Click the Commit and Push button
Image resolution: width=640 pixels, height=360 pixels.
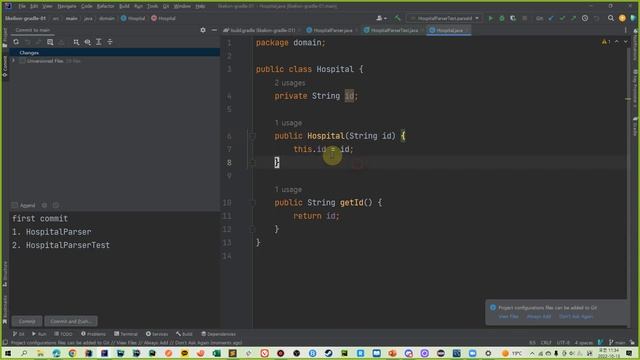pos(71,322)
